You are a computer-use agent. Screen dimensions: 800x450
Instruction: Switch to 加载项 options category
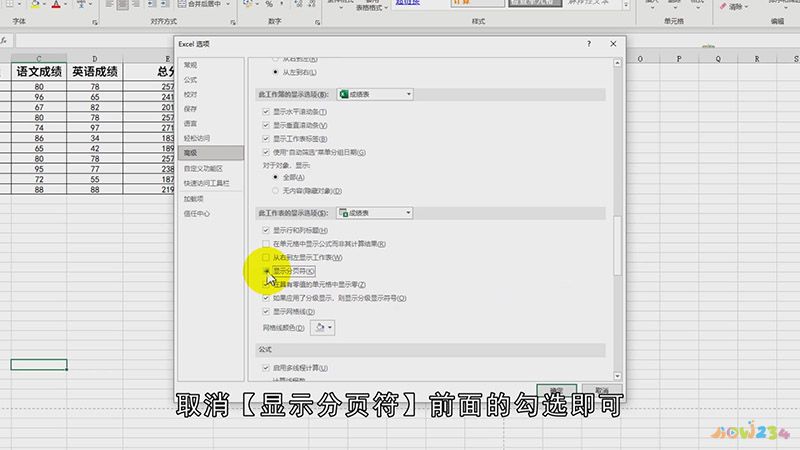pos(211,199)
